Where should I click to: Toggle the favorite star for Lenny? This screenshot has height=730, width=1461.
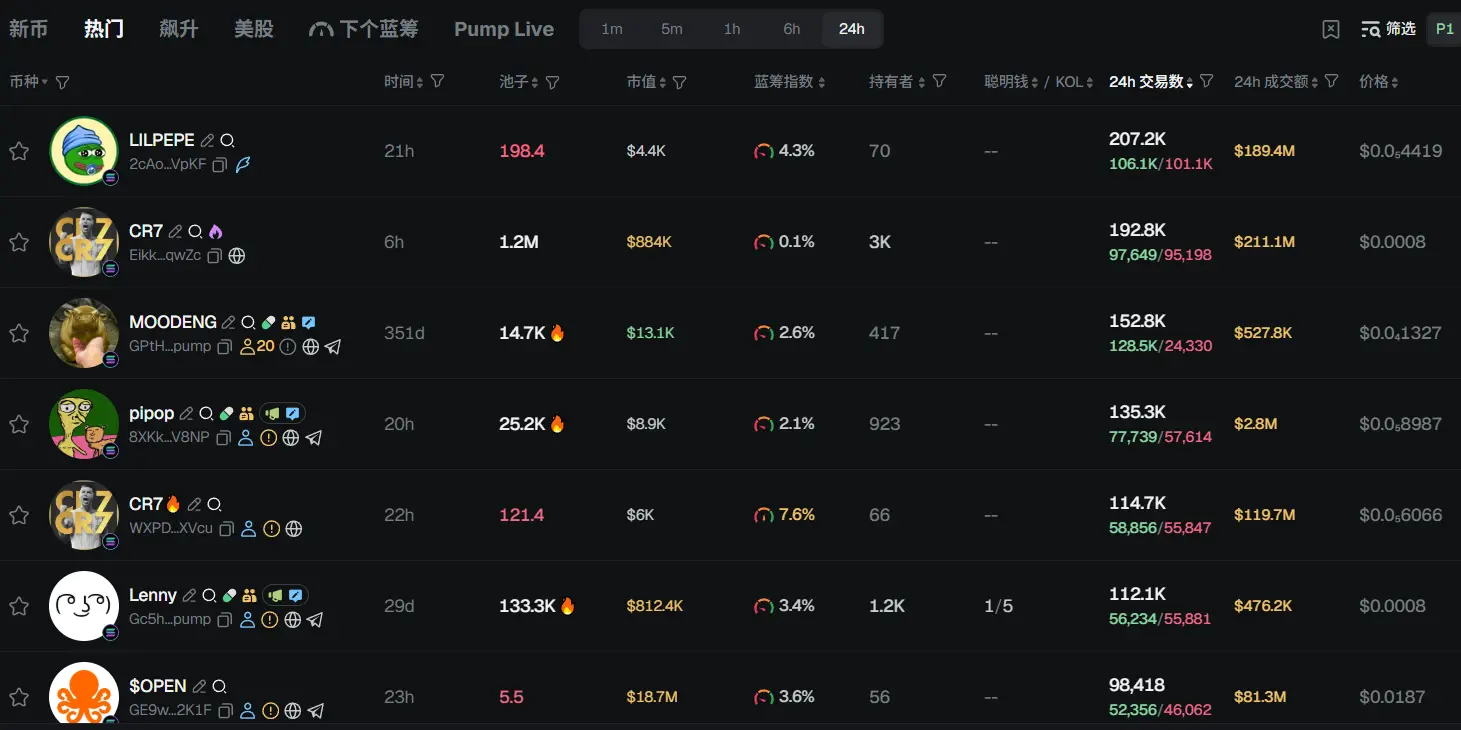point(19,606)
